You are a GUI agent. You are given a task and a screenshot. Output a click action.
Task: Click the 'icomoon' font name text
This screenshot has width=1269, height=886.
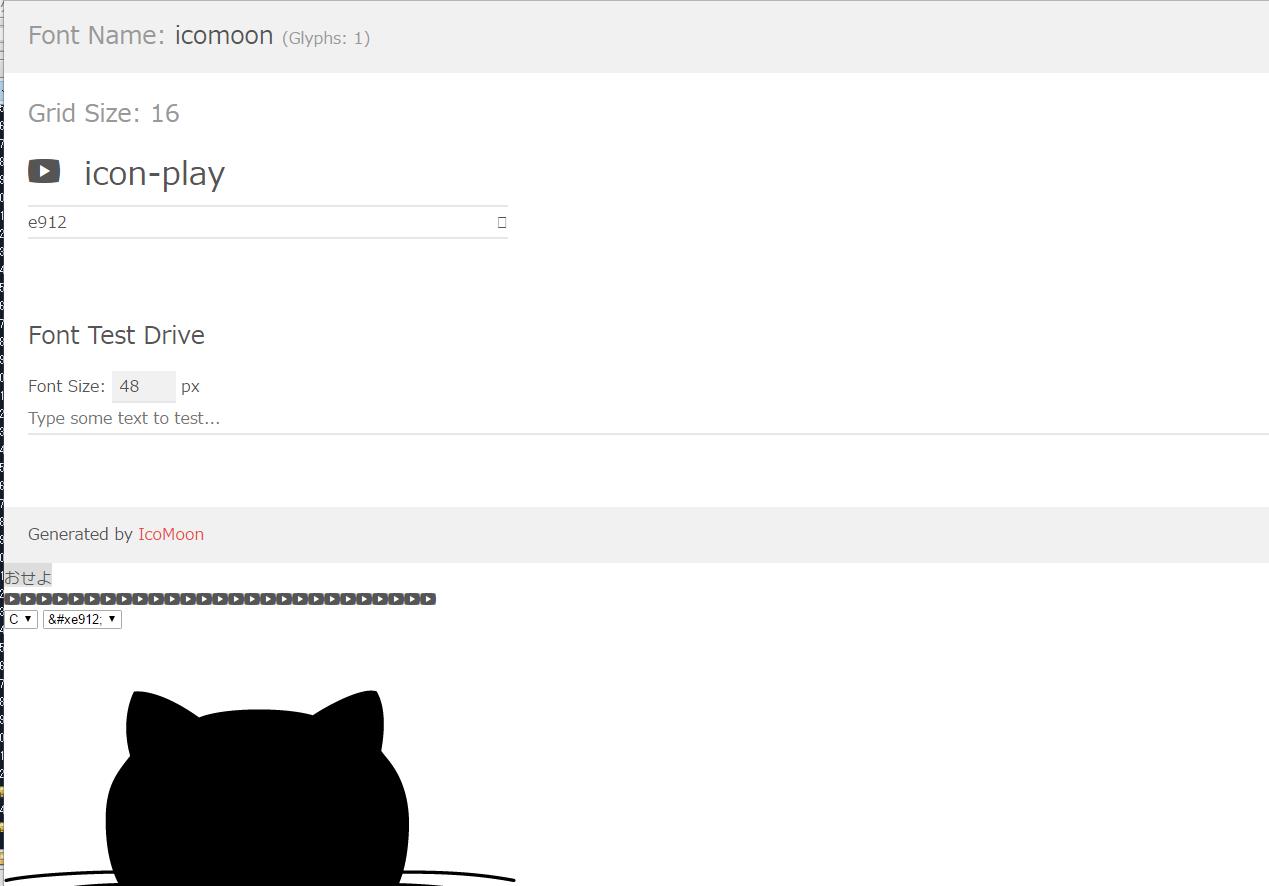point(224,35)
